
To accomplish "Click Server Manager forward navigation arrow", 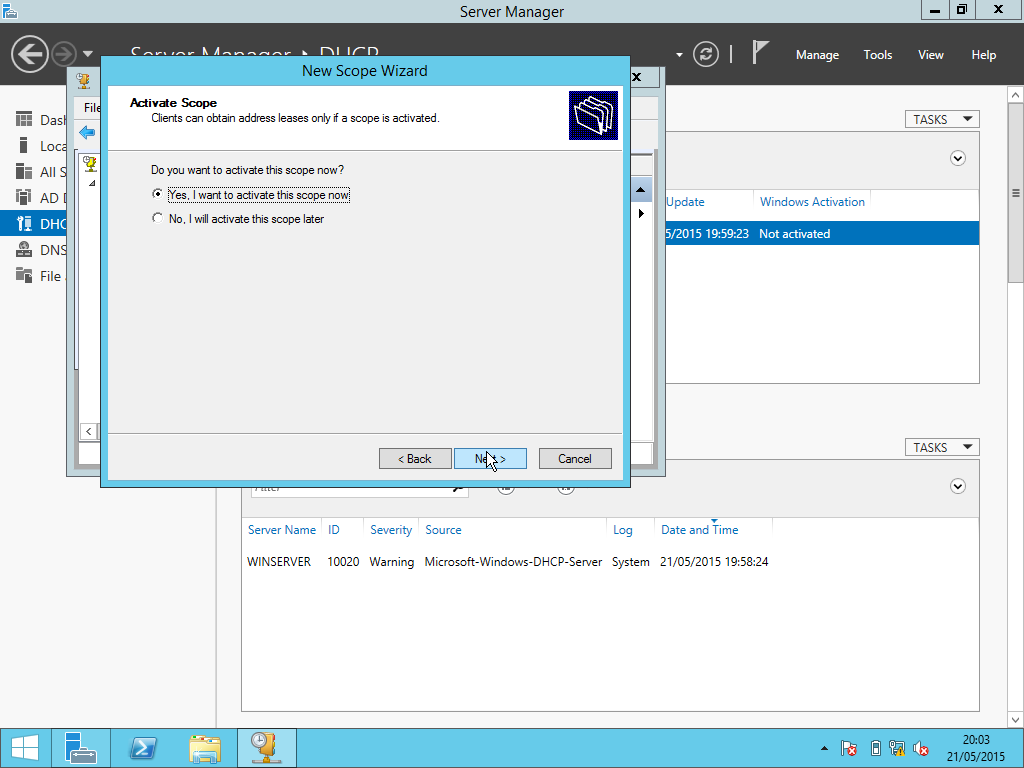I will coord(63,54).
